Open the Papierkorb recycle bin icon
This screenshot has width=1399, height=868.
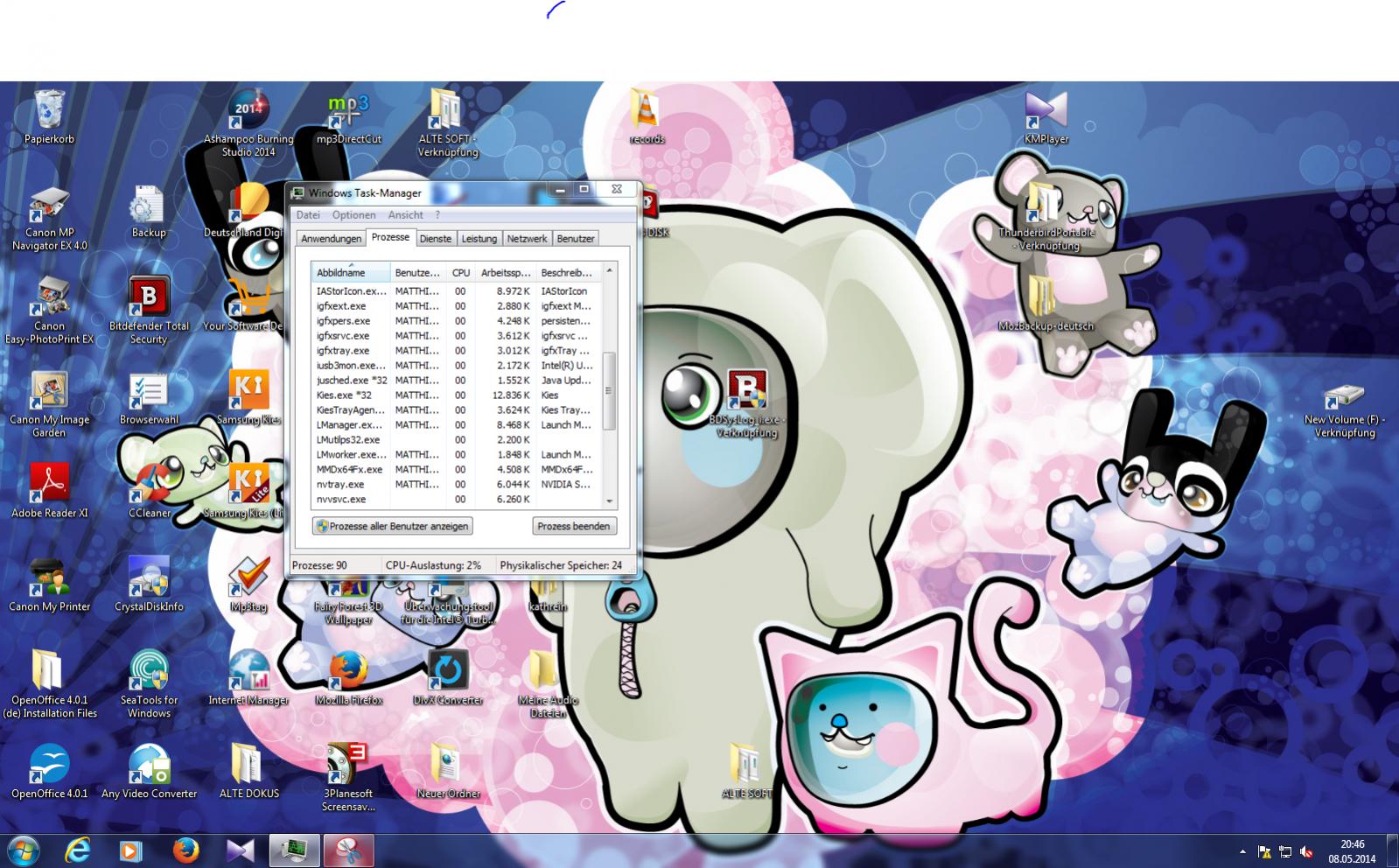(49, 116)
